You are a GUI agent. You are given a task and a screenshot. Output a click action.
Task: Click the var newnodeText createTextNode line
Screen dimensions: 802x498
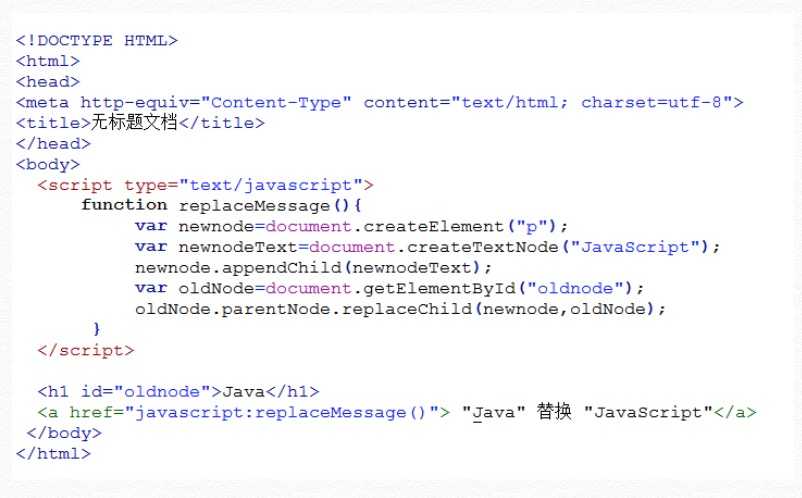tap(428, 247)
